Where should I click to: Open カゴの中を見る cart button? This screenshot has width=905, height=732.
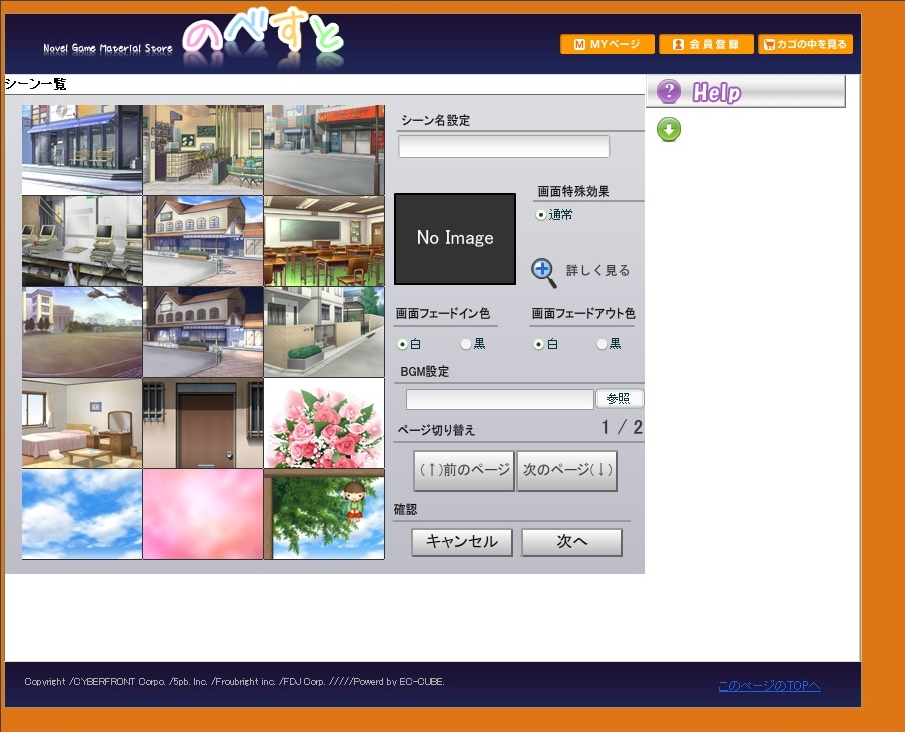pos(806,44)
